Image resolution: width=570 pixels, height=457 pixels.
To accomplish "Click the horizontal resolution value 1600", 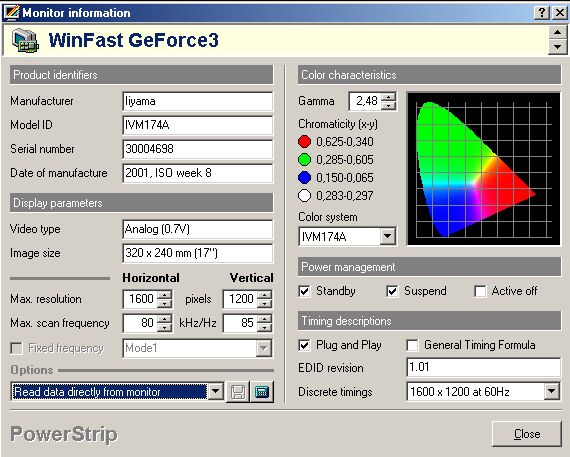I will pos(141,299).
